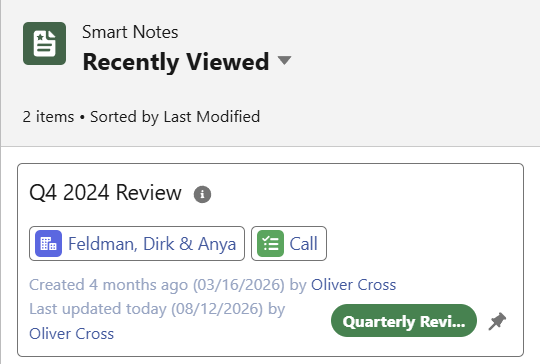Open the info icon beside Q4 2024 Review

(202, 195)
